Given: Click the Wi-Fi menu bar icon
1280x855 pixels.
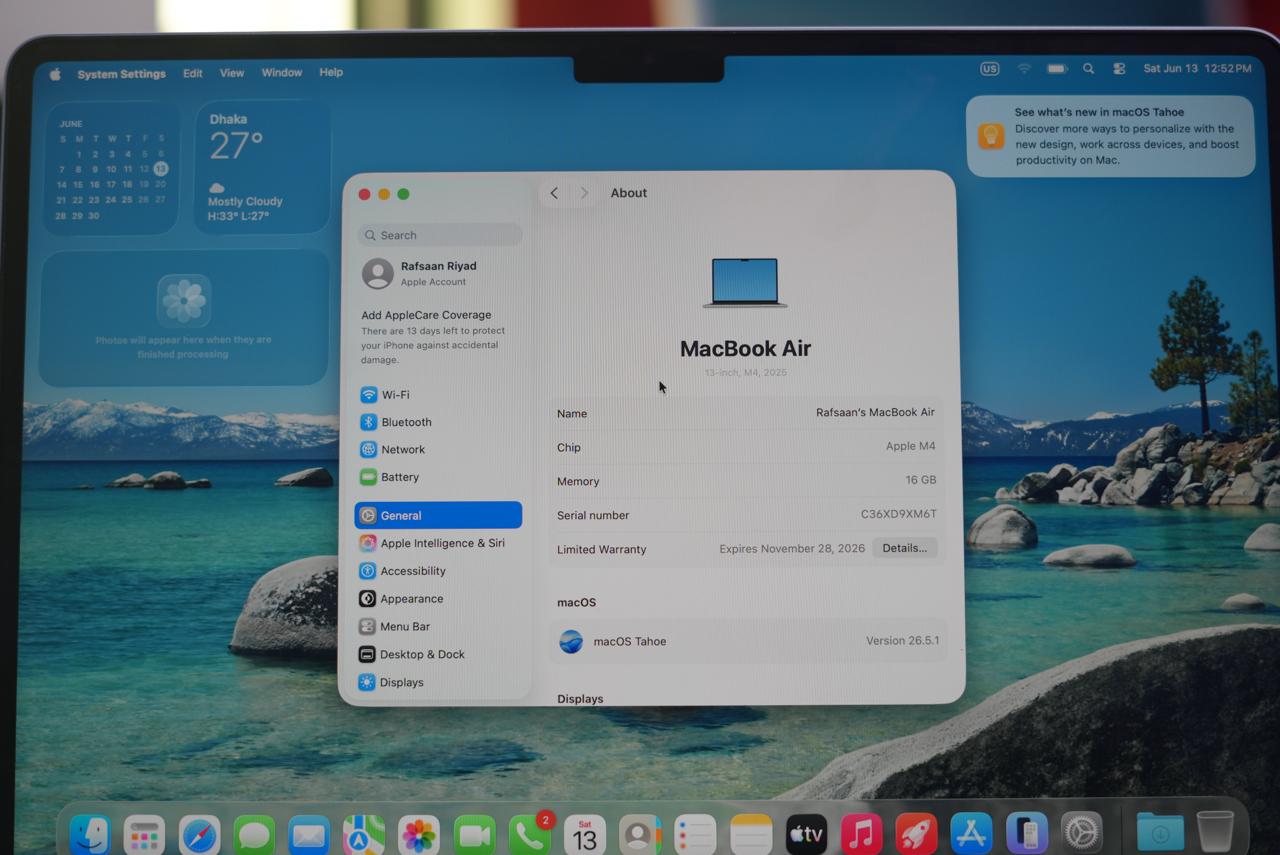Looking at the screenshot, I should (x=1024, y=69).
